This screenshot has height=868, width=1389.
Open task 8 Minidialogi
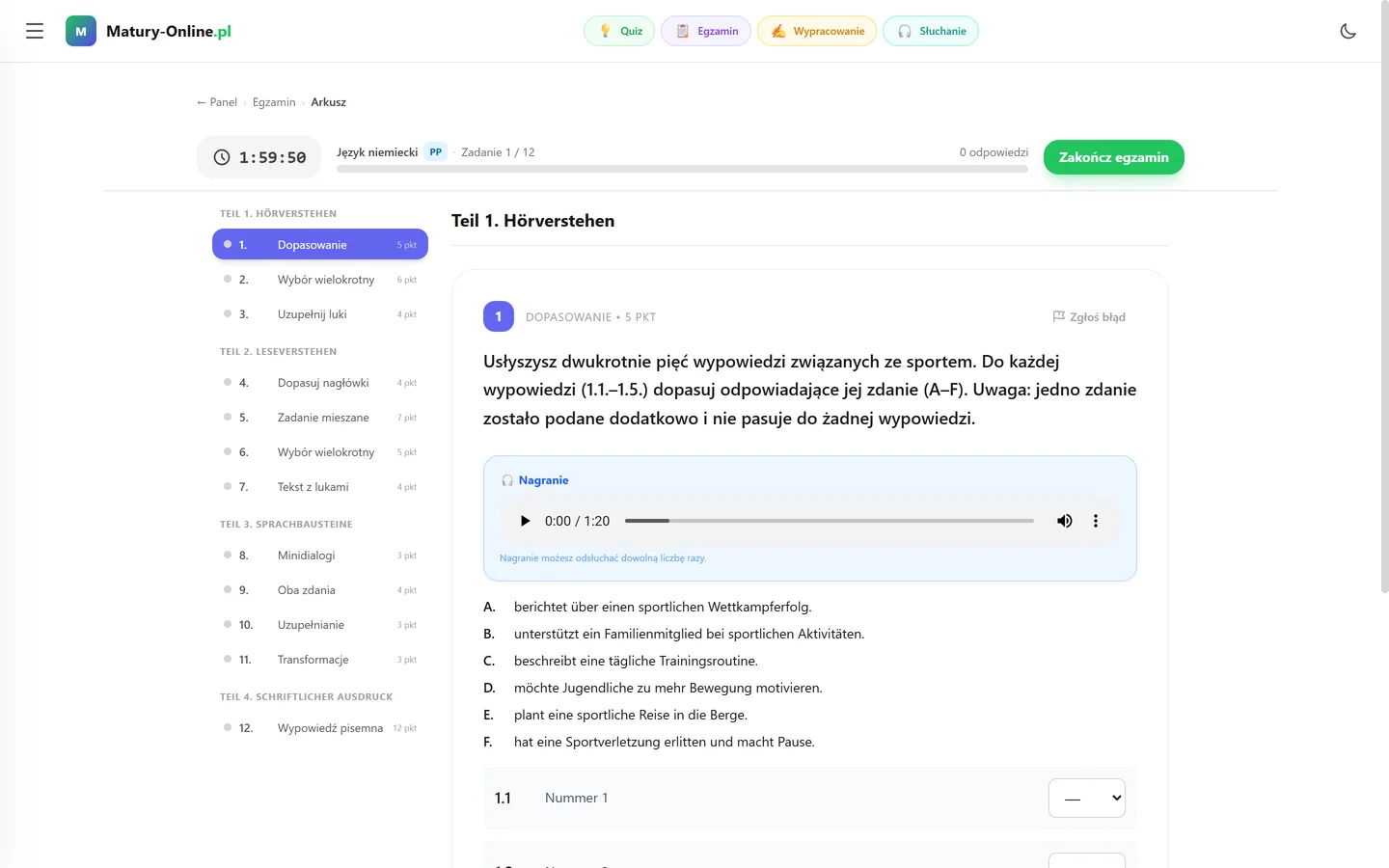pyautogui.click(x=320, y=556)
